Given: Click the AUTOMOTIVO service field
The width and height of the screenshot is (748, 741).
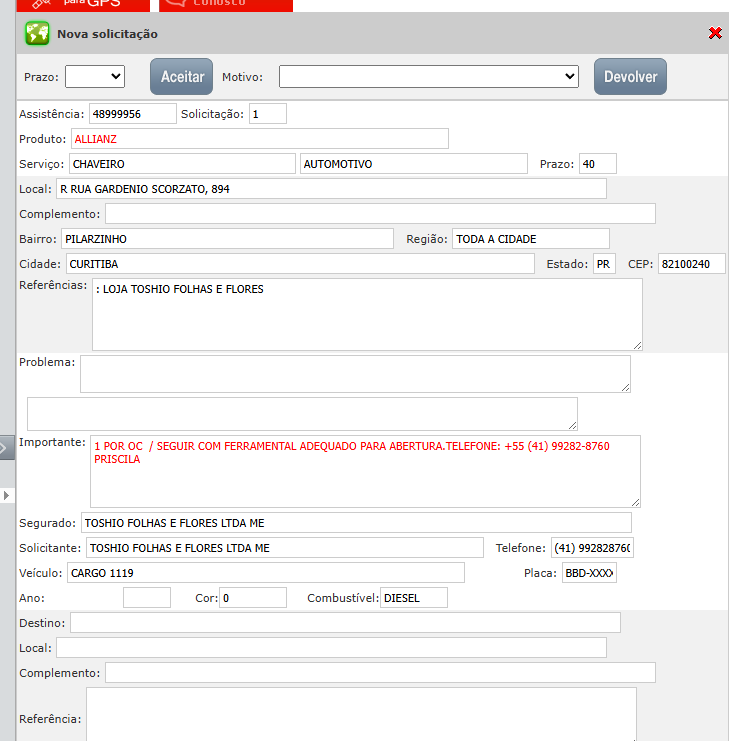Looking at the screenshot, I should click(x=414, y=164).
